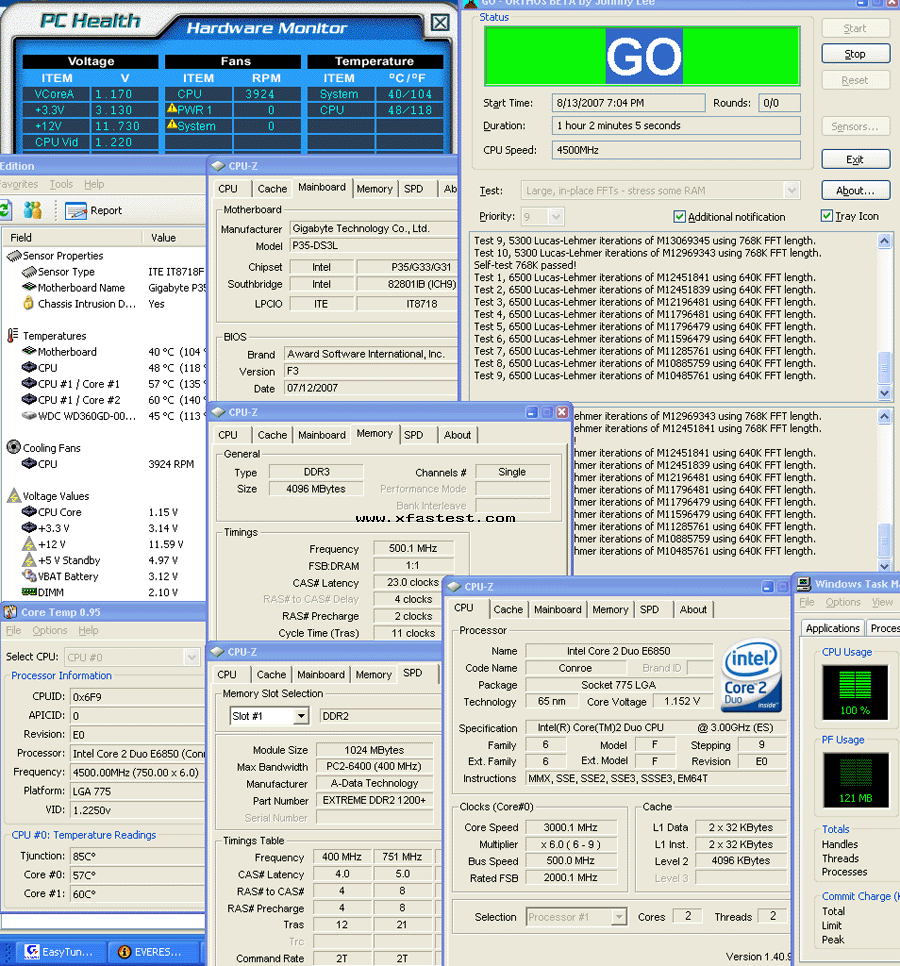This screenshot has width=900, height=966.
Task: Click the Frequency field in Core Temp
Action: point(137,773)
